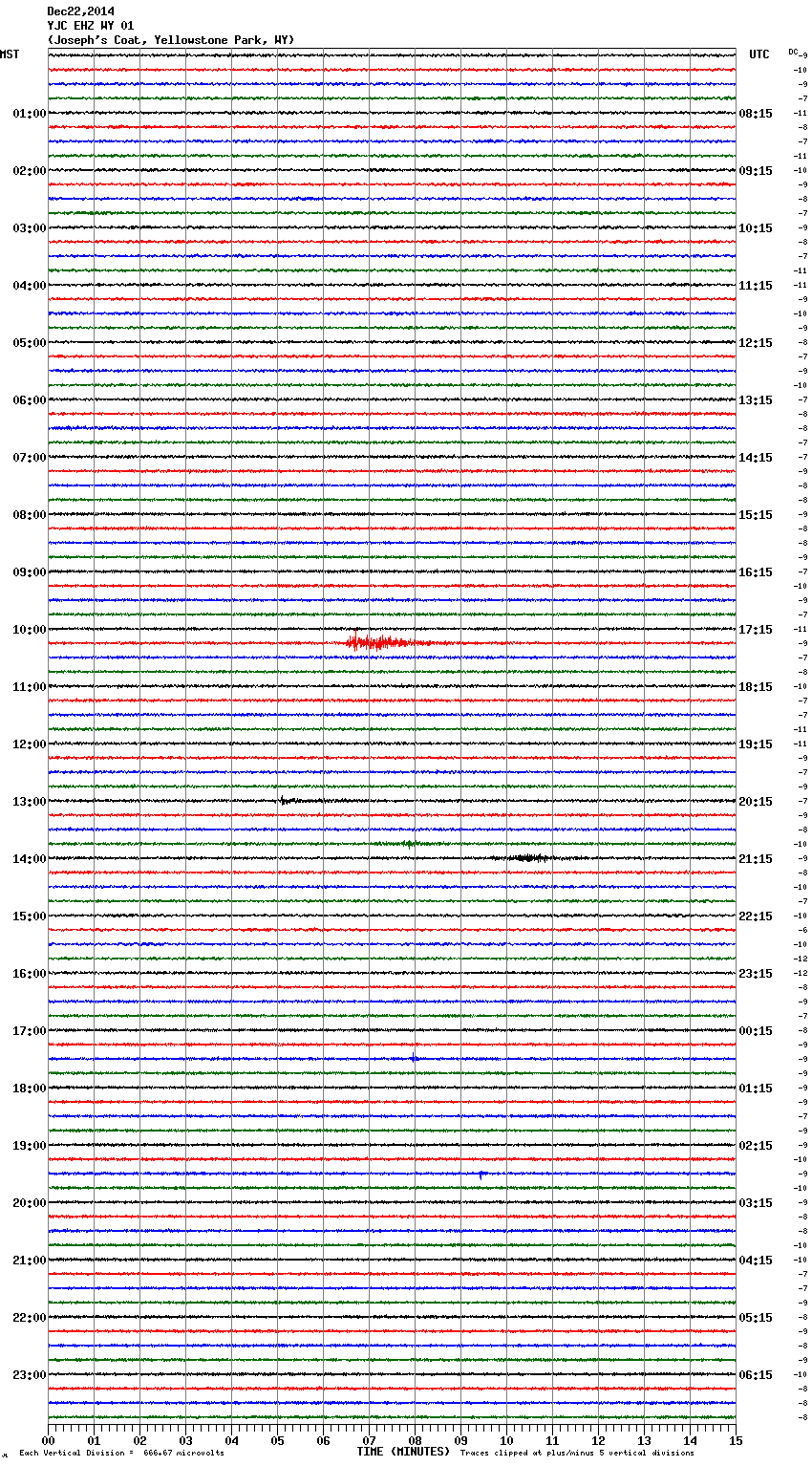Image resolution: width=812 pixels, height=1466 pixels.
Task: Select the station code YJC EHZ WY 01
Action: click(91, 26)
